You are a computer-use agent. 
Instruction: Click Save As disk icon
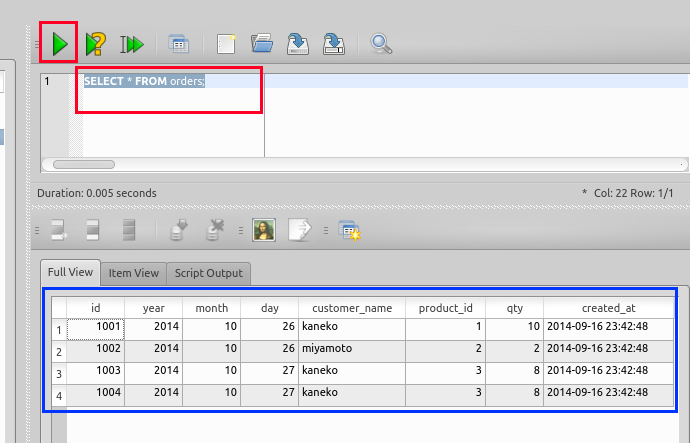pos(334,44)
